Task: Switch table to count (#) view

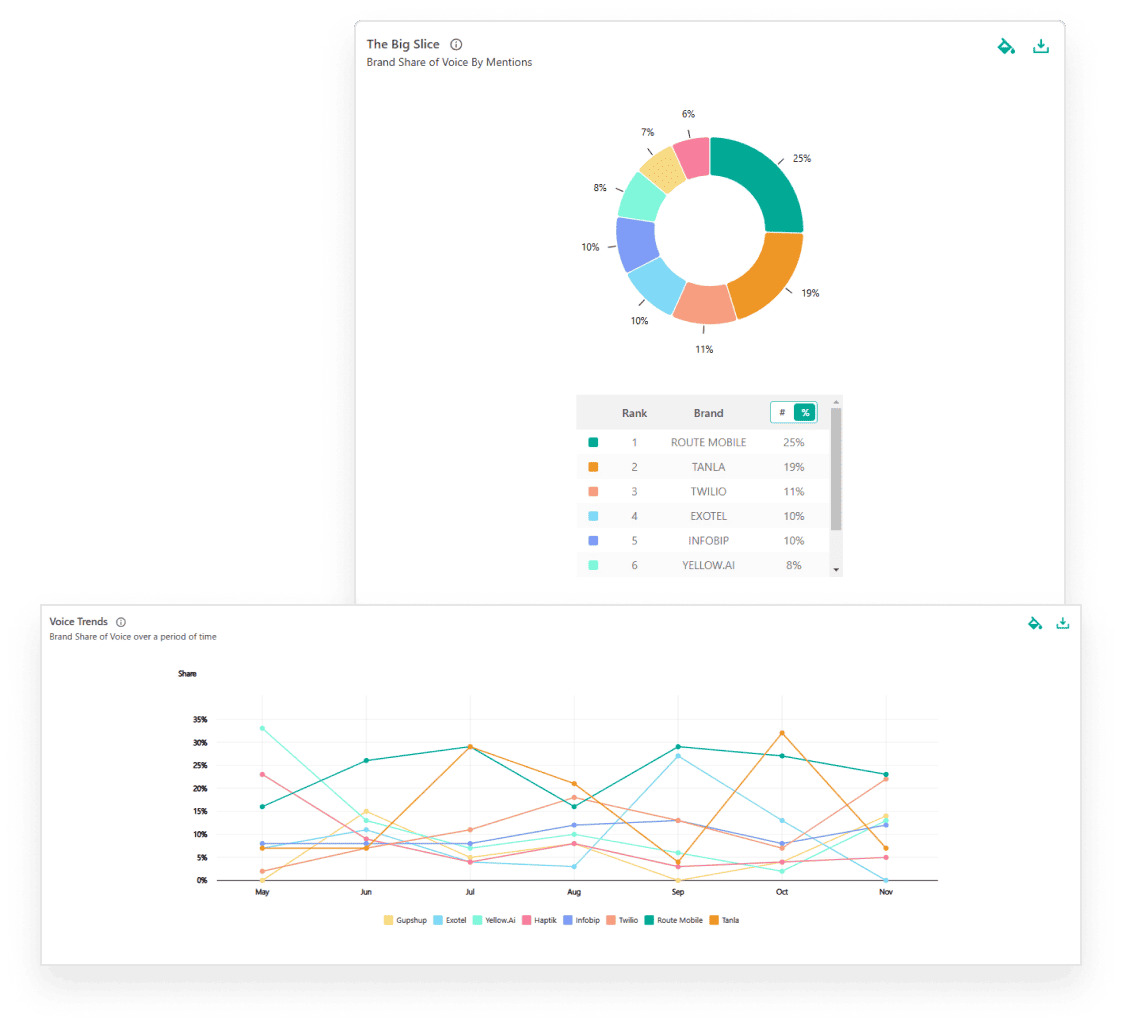Action: pos(782,413)
